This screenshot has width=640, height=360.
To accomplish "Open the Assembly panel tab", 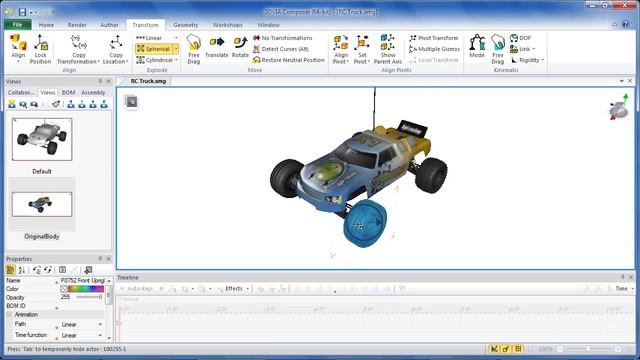I will (x=93, y=93).
